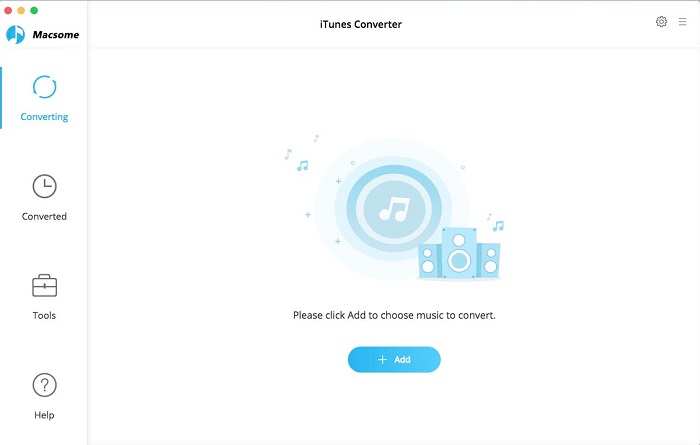Open the Converting section in sidebar

44,98
